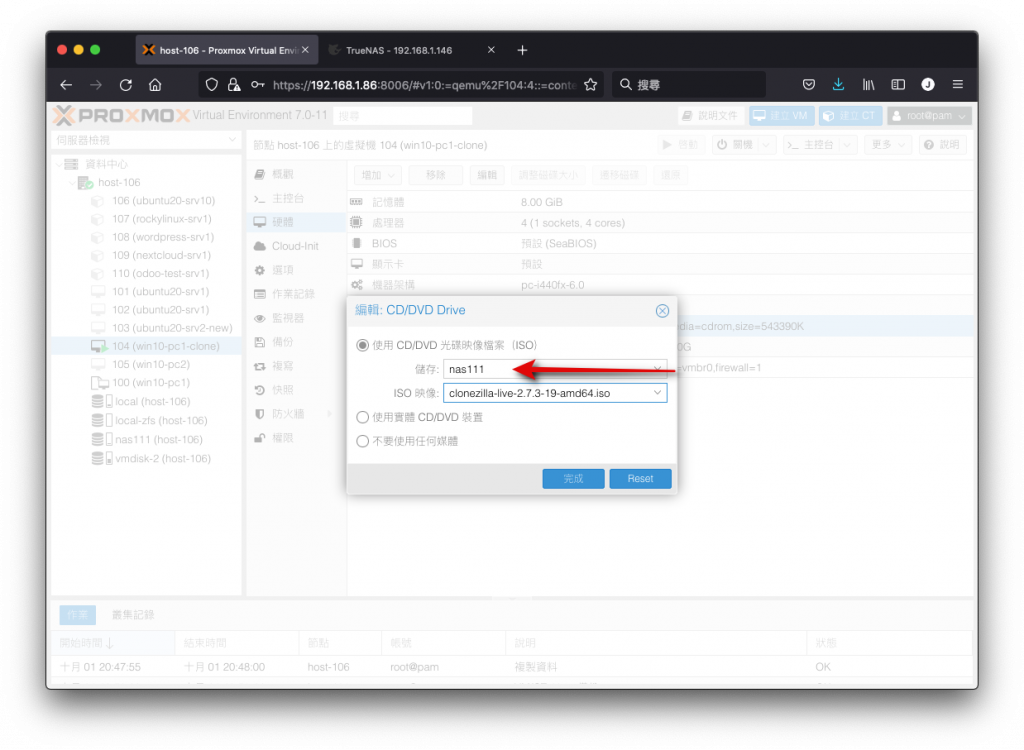Screen dimensions: 1024x750
Task: Open the browser account avatar icon
Action: [x=928, y=84]
